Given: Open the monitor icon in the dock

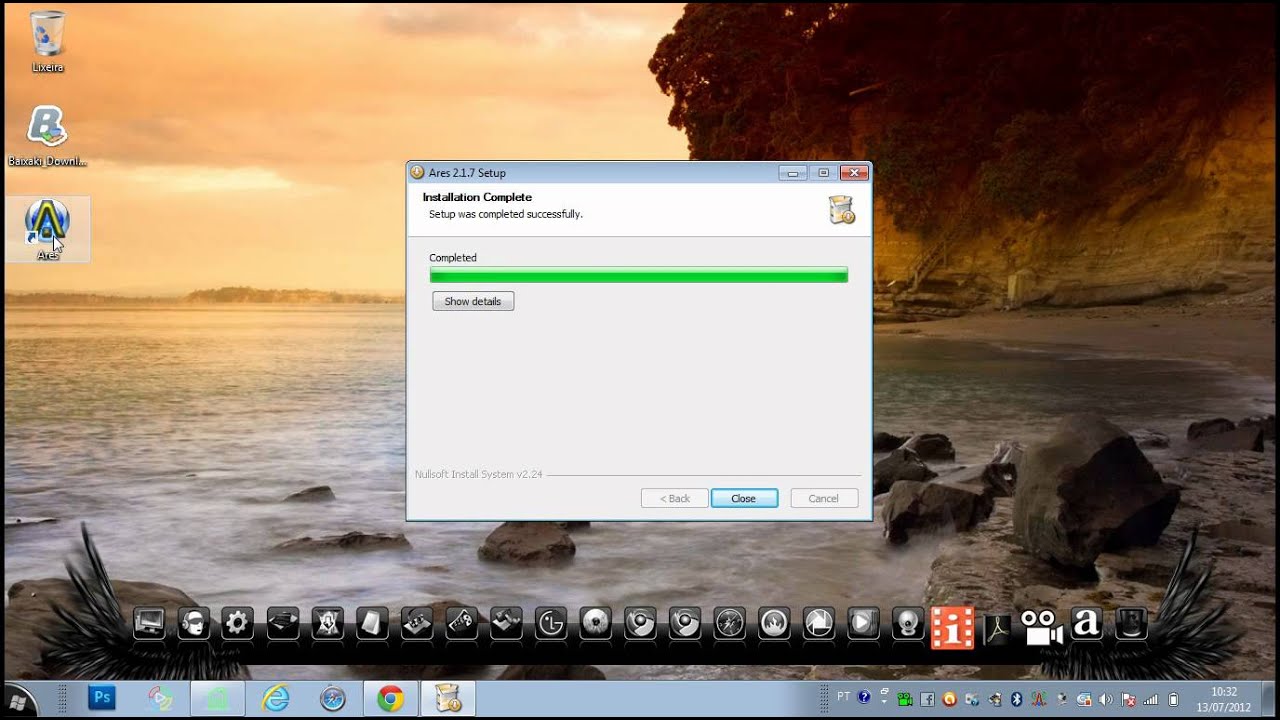Looking at the screenshot, I should (149, 624).
